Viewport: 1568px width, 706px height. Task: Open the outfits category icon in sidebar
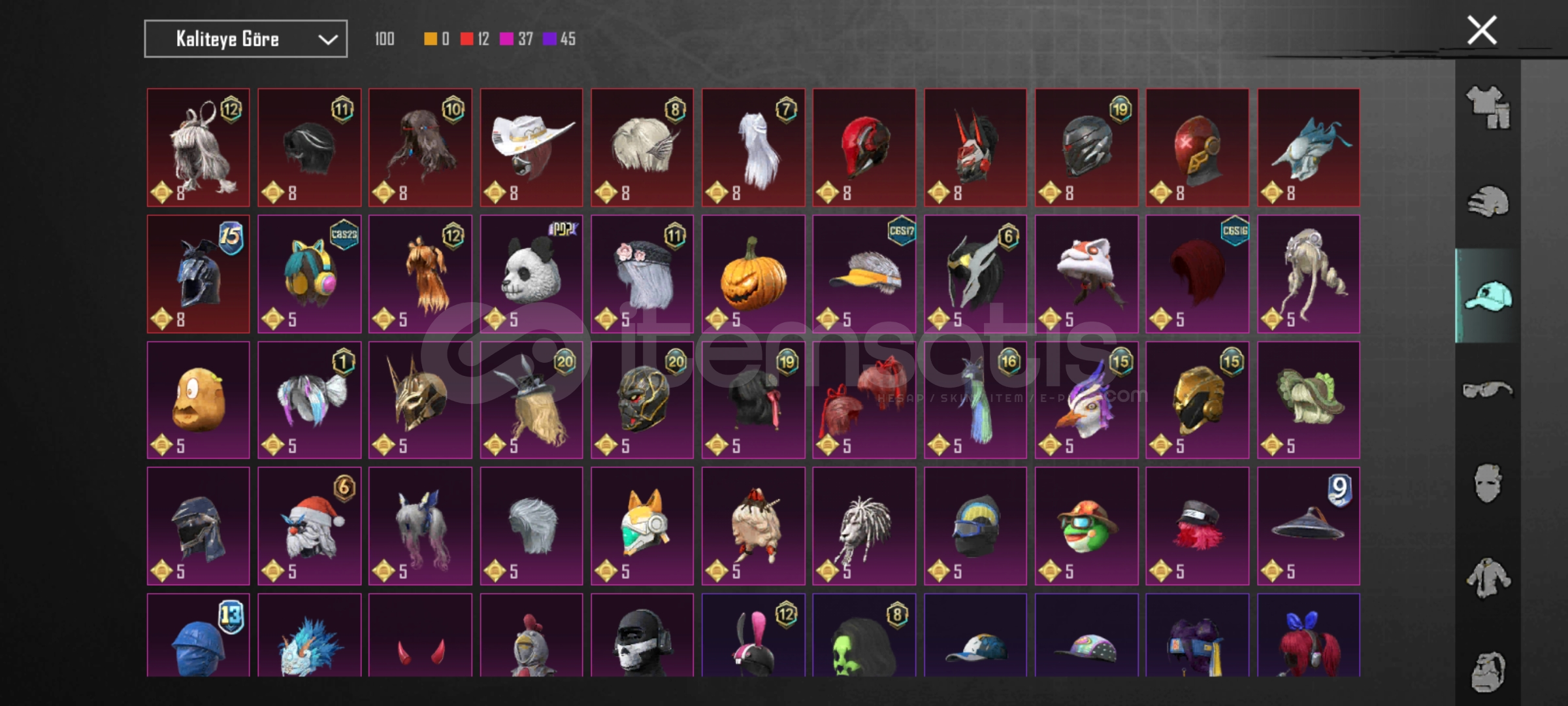[x=1488, y=107]
